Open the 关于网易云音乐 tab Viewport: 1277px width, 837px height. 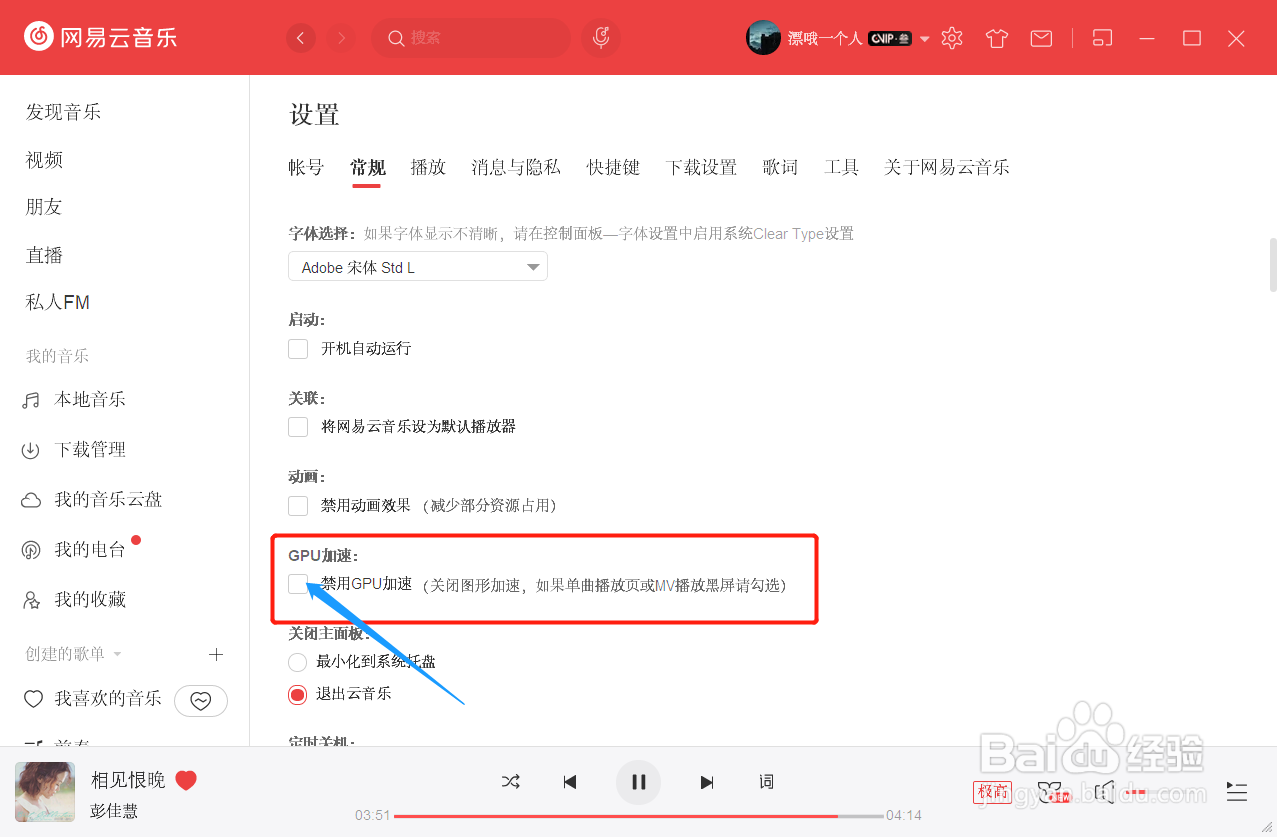click(947, 167)
